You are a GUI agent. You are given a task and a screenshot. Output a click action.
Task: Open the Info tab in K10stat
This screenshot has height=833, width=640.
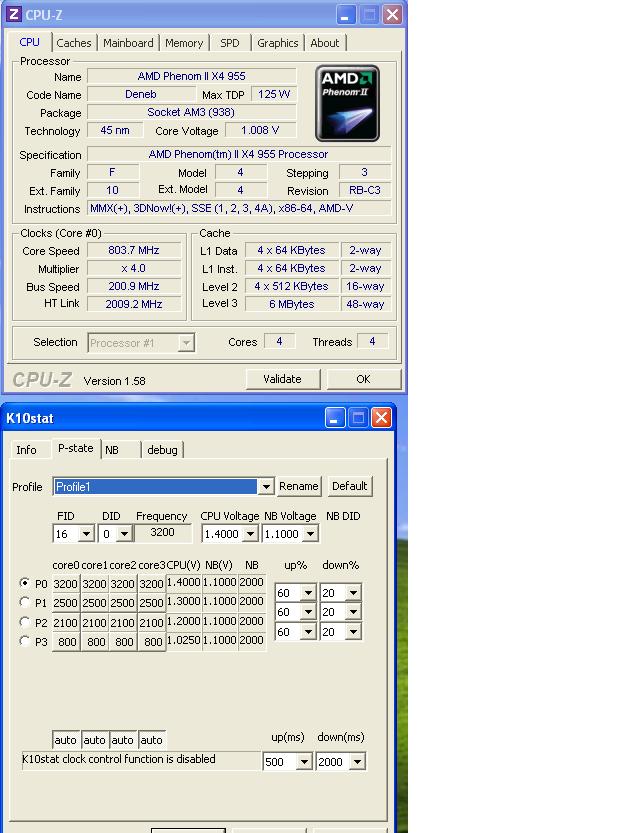(27, 450)
